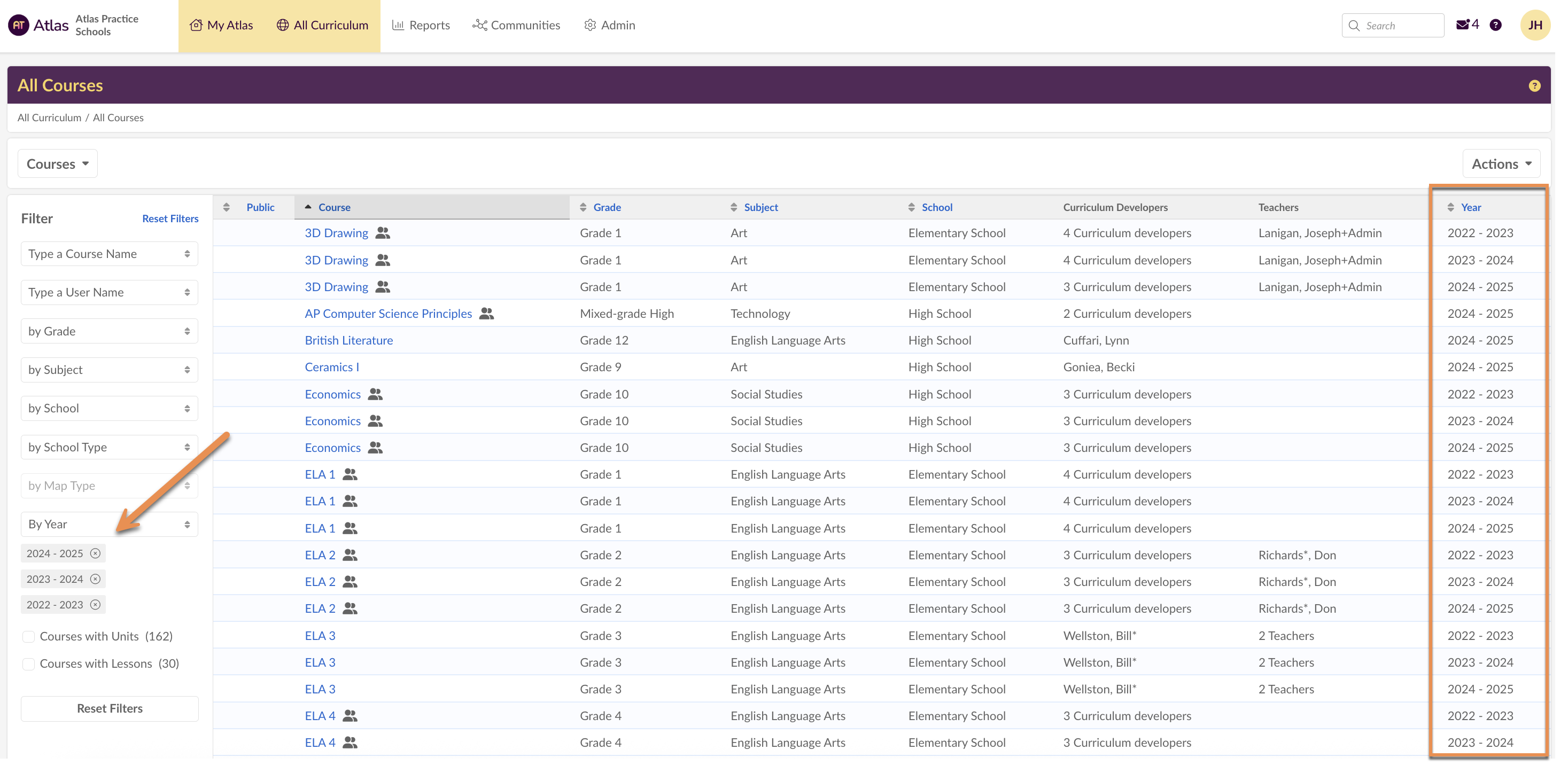Go to the Reports menu
The height and width of the screenshot is (781, 1568).
tap(421, 26)
